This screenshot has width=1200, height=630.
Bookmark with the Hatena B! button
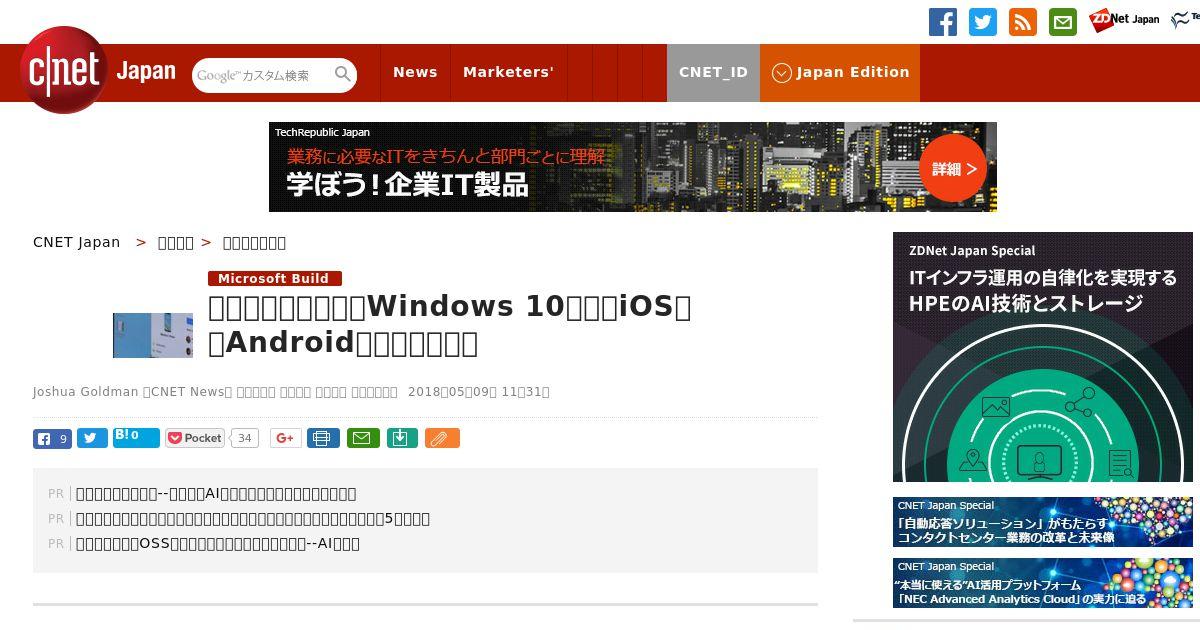(x=136, y=437)
